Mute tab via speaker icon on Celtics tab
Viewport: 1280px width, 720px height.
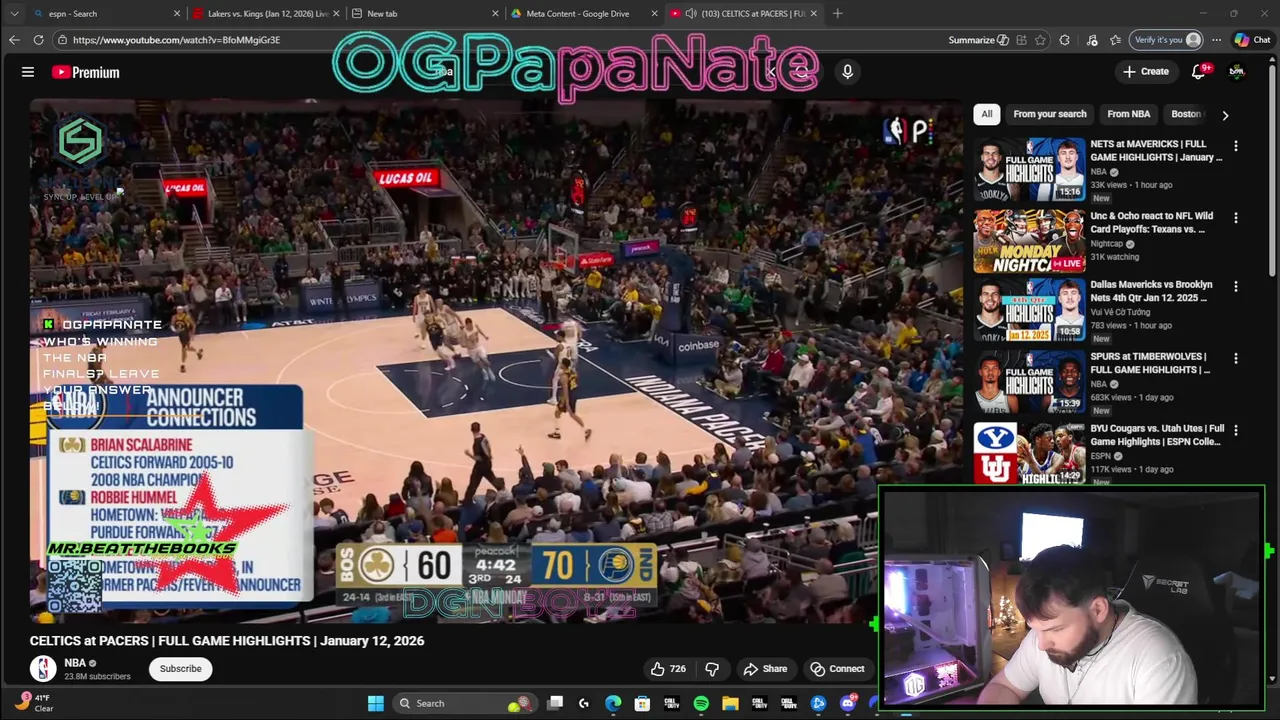690,13
